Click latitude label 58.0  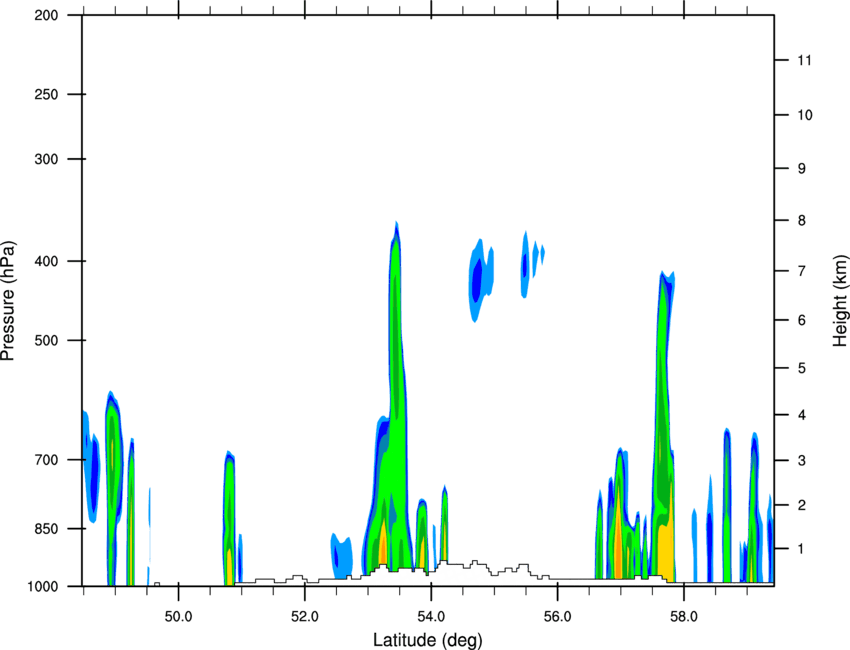click(684, 617)
